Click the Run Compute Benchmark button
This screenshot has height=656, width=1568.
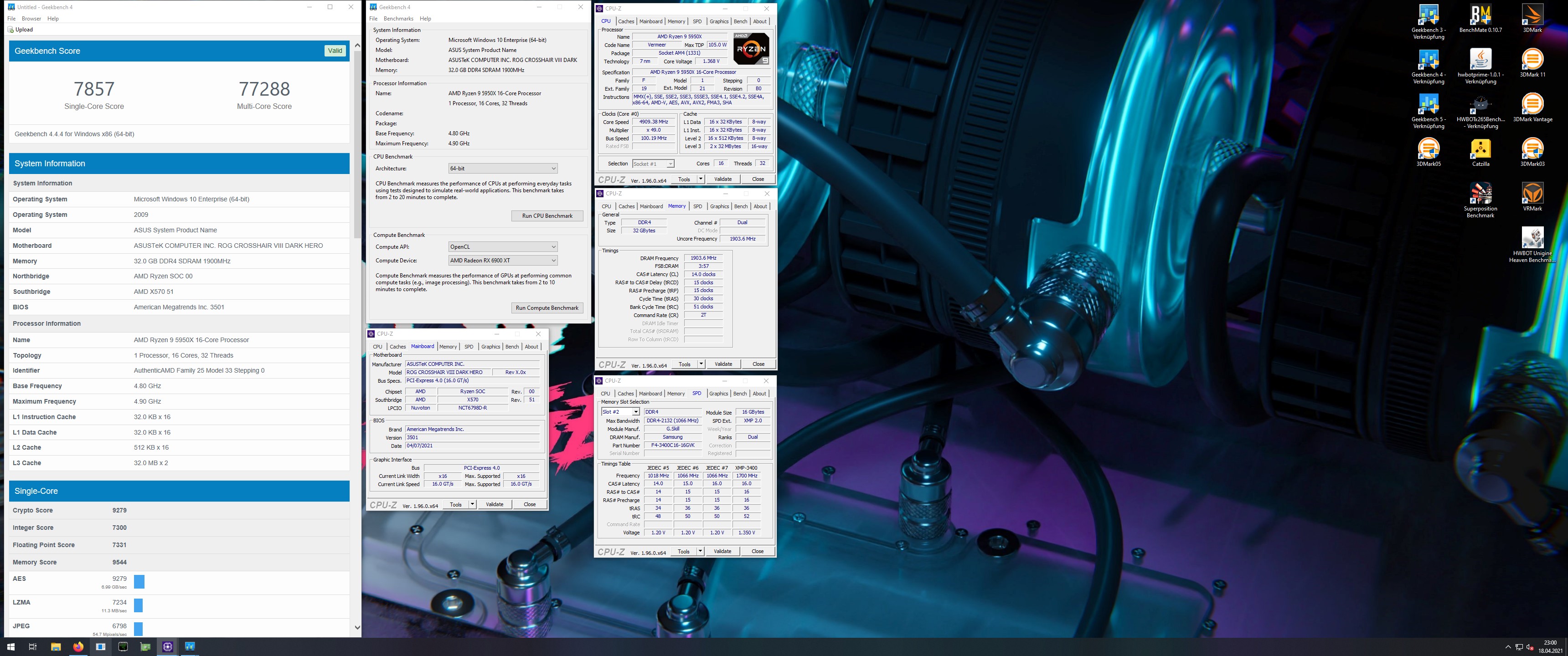547,308
